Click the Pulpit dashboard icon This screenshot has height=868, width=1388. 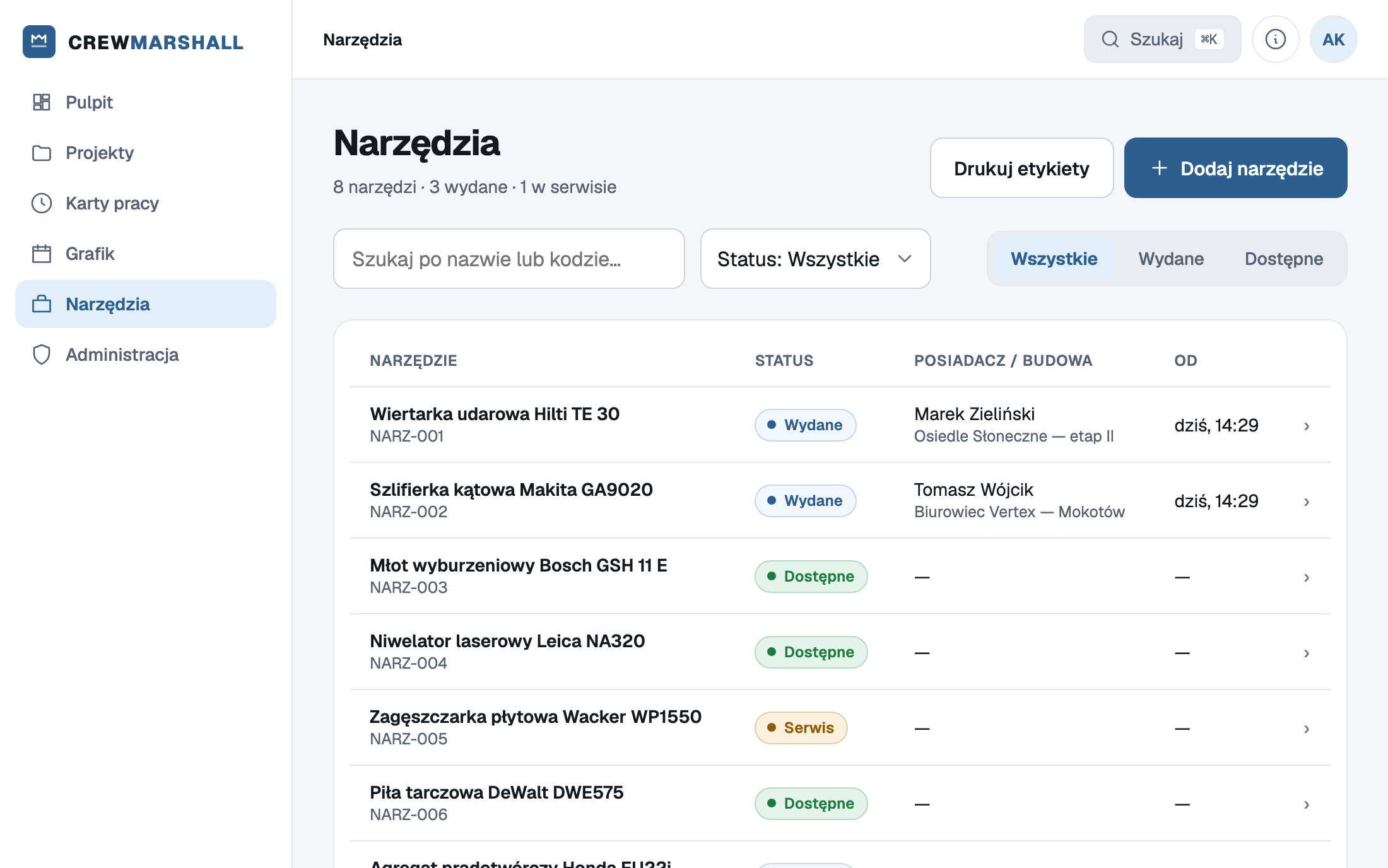coord(42,102)
